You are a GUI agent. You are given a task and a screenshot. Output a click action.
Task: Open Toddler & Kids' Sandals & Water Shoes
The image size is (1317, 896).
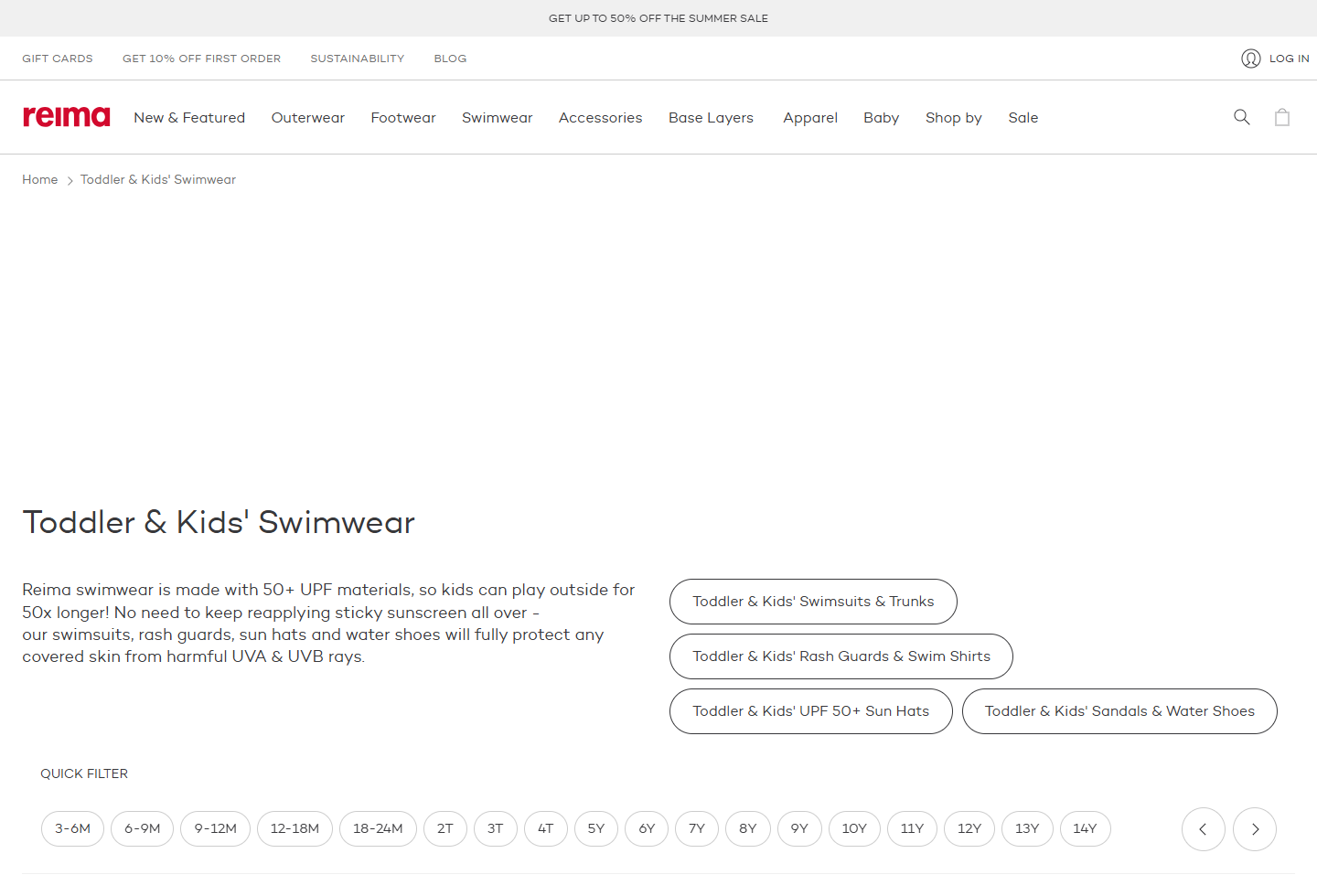[x=1119, y=711]
